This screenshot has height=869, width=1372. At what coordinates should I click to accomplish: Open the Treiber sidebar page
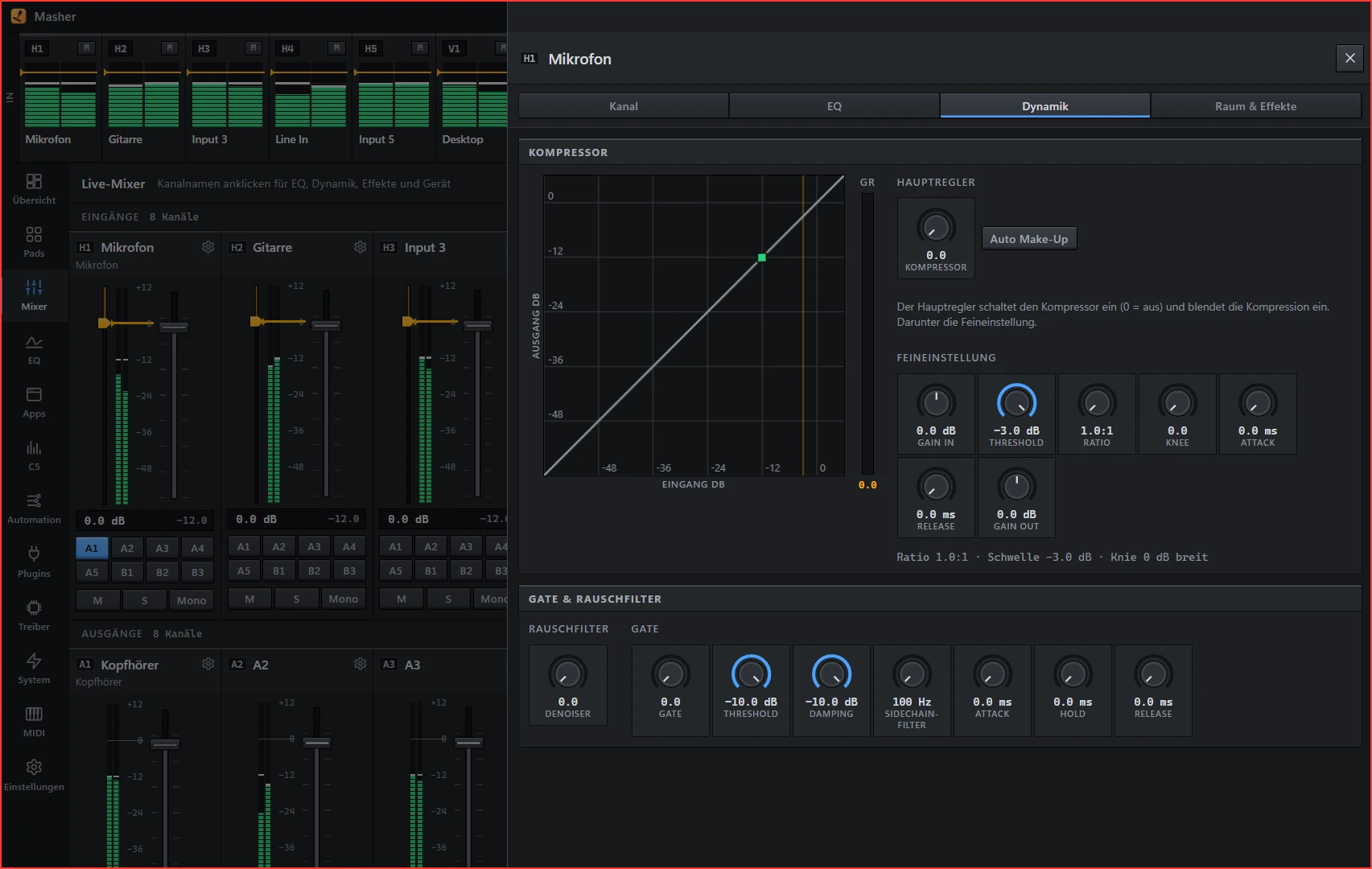[x=34, y=616]
